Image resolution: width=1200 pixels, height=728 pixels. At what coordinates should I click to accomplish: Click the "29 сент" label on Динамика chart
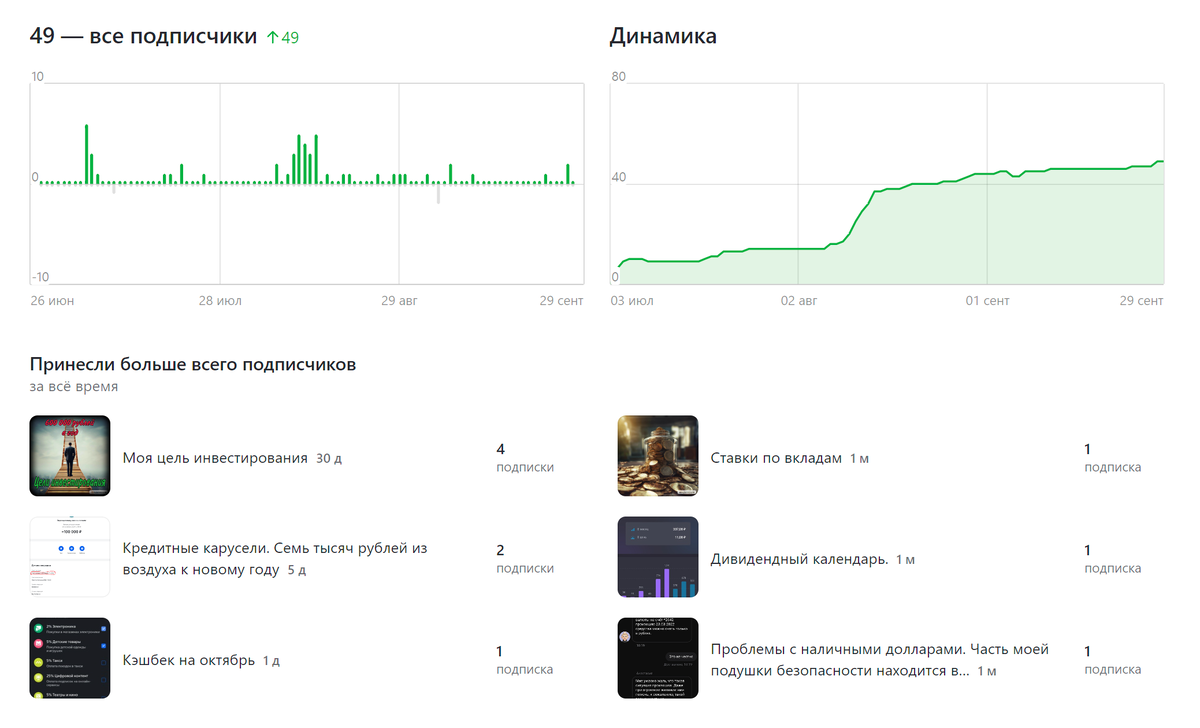(x=1143, y=300)
